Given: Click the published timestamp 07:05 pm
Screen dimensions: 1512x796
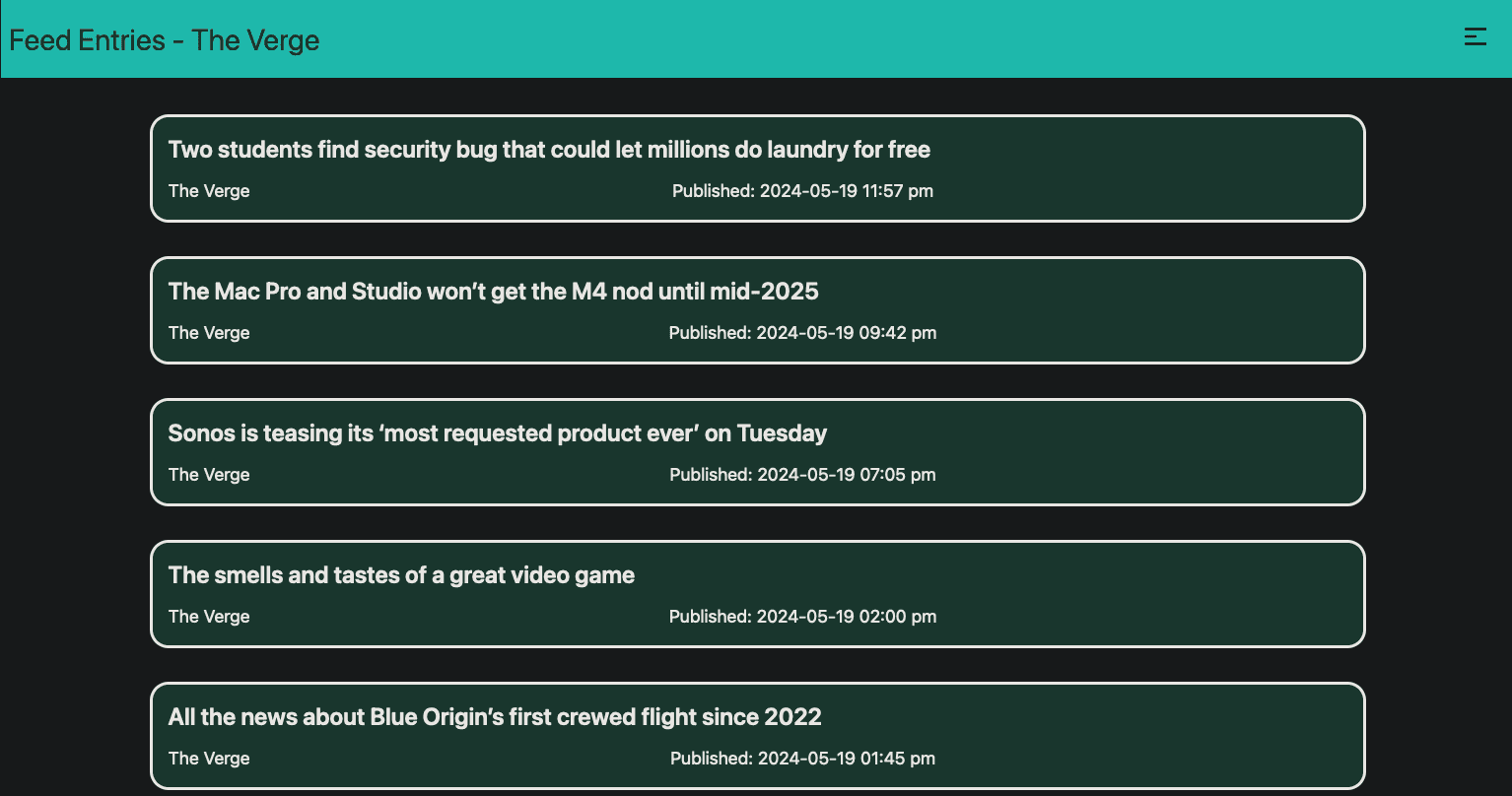Looking at the screenshot, I should tap(802, 475).
